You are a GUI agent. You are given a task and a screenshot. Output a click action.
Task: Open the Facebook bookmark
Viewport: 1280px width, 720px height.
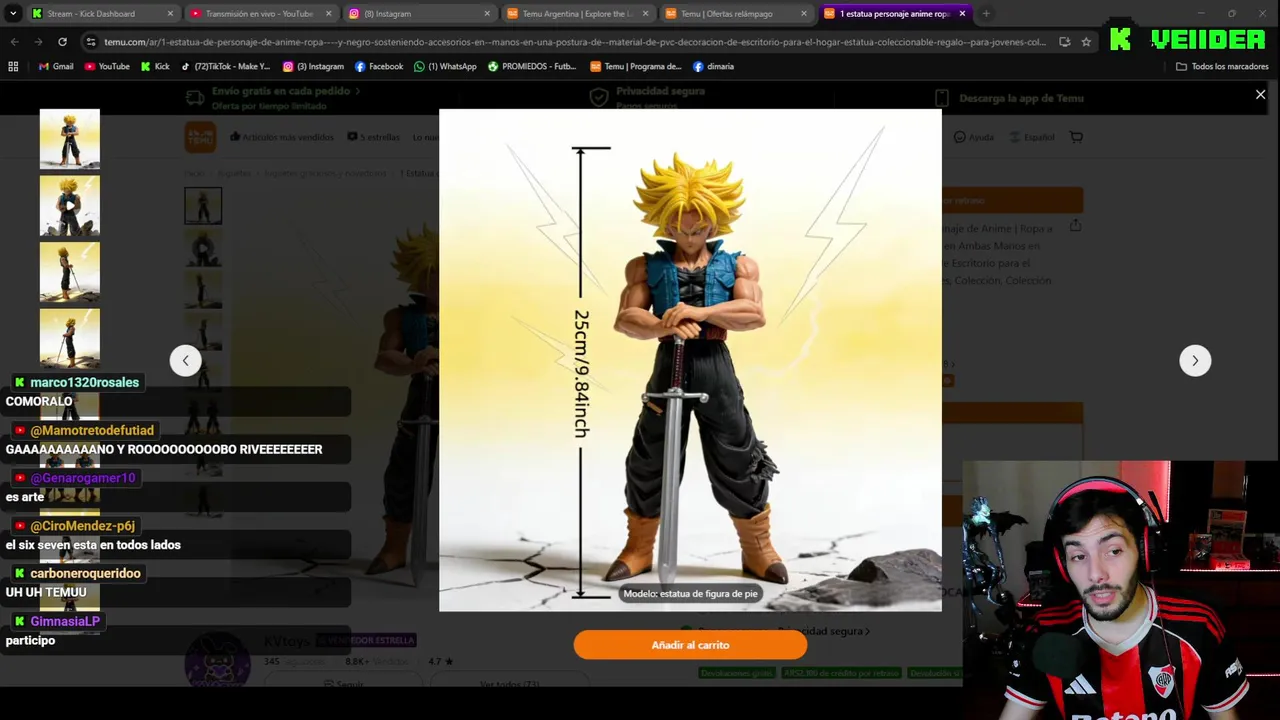coord(379,66)
